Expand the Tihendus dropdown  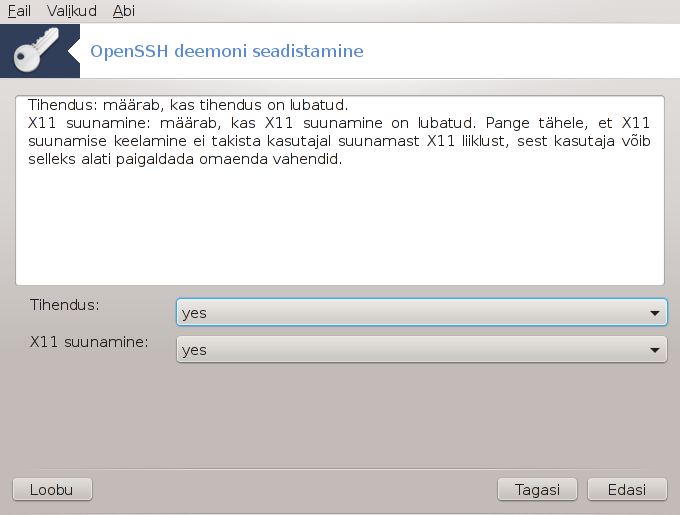(422, 312)
